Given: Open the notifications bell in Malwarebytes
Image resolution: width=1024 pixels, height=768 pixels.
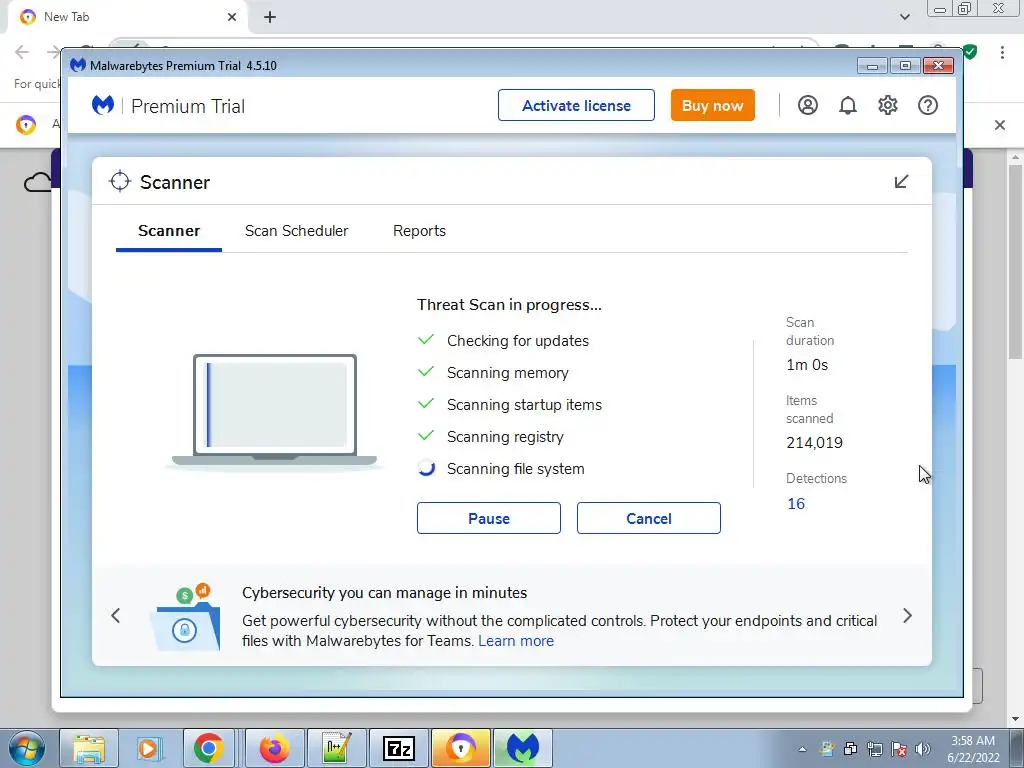Looking at the screenshot, I should click(848, 105).
